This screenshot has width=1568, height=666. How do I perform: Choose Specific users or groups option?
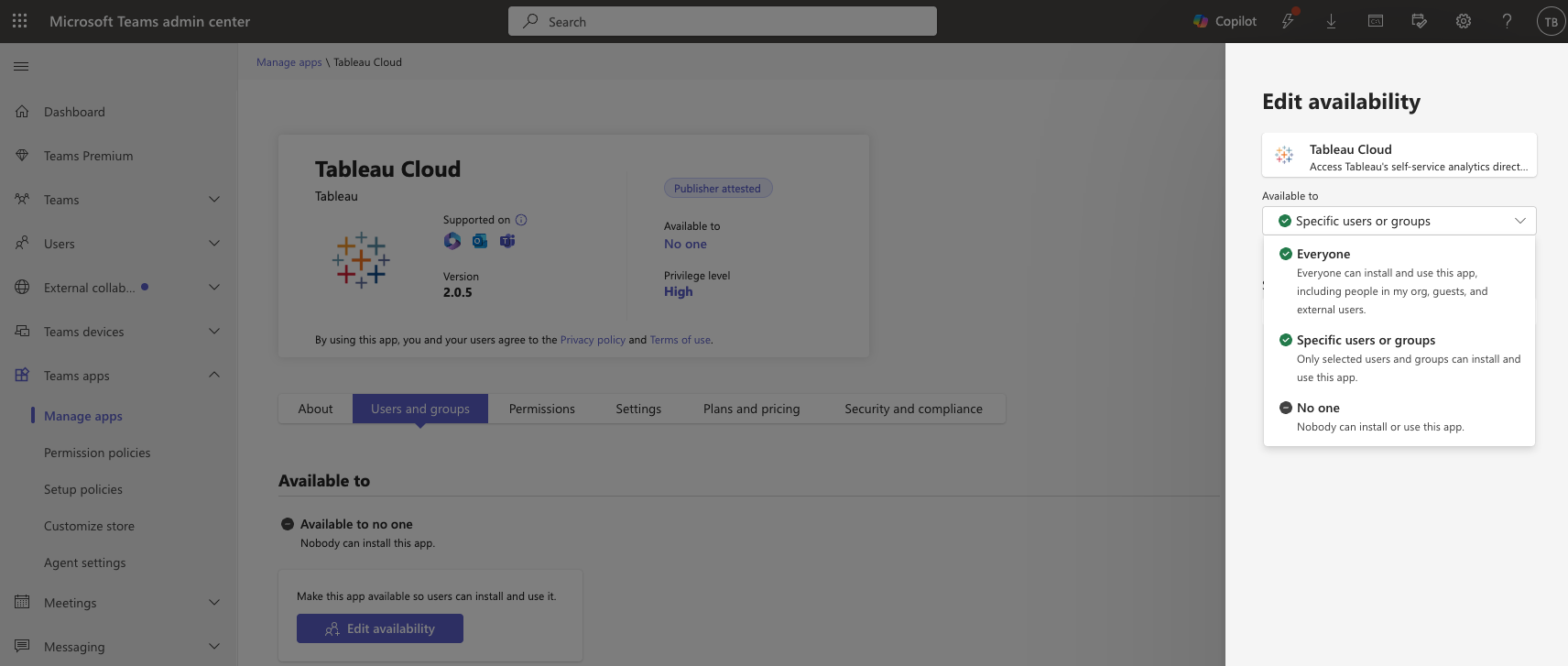point(1365,340)
